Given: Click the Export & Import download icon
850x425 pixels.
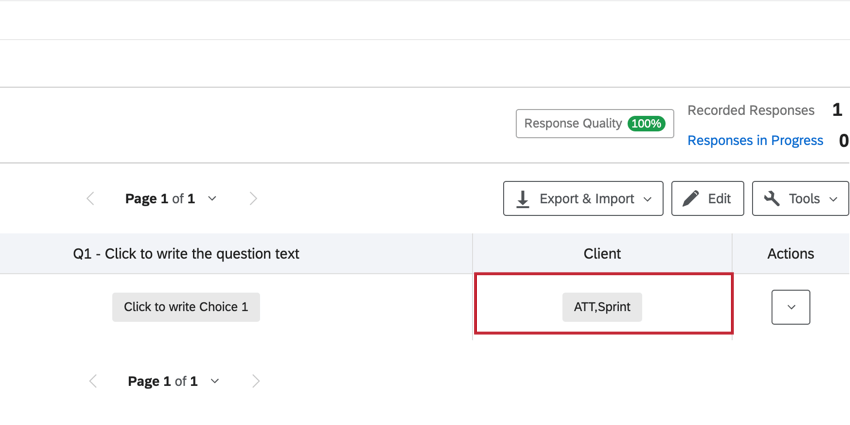Looking at the screenshot, I should [523, 199].
